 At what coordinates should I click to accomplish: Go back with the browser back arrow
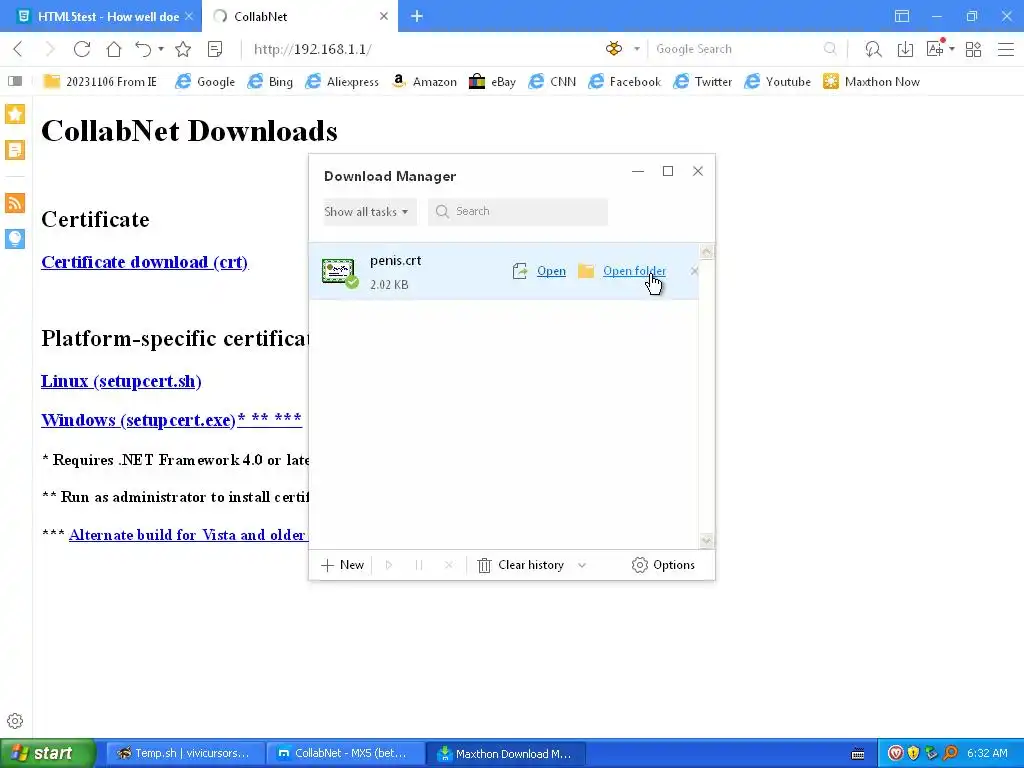[x=18, y=49]
